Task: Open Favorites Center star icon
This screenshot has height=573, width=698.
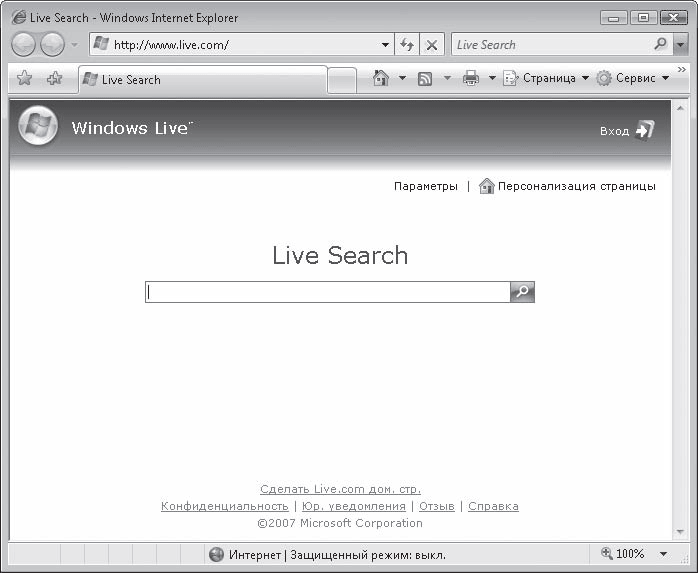Action: 25,79
